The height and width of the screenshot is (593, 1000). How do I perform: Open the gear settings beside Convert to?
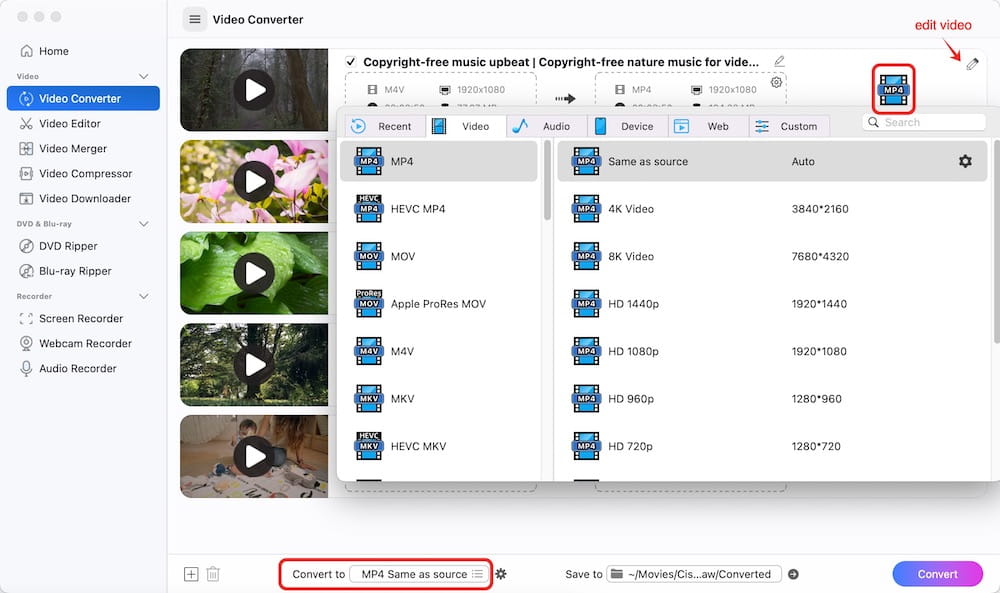501,574
